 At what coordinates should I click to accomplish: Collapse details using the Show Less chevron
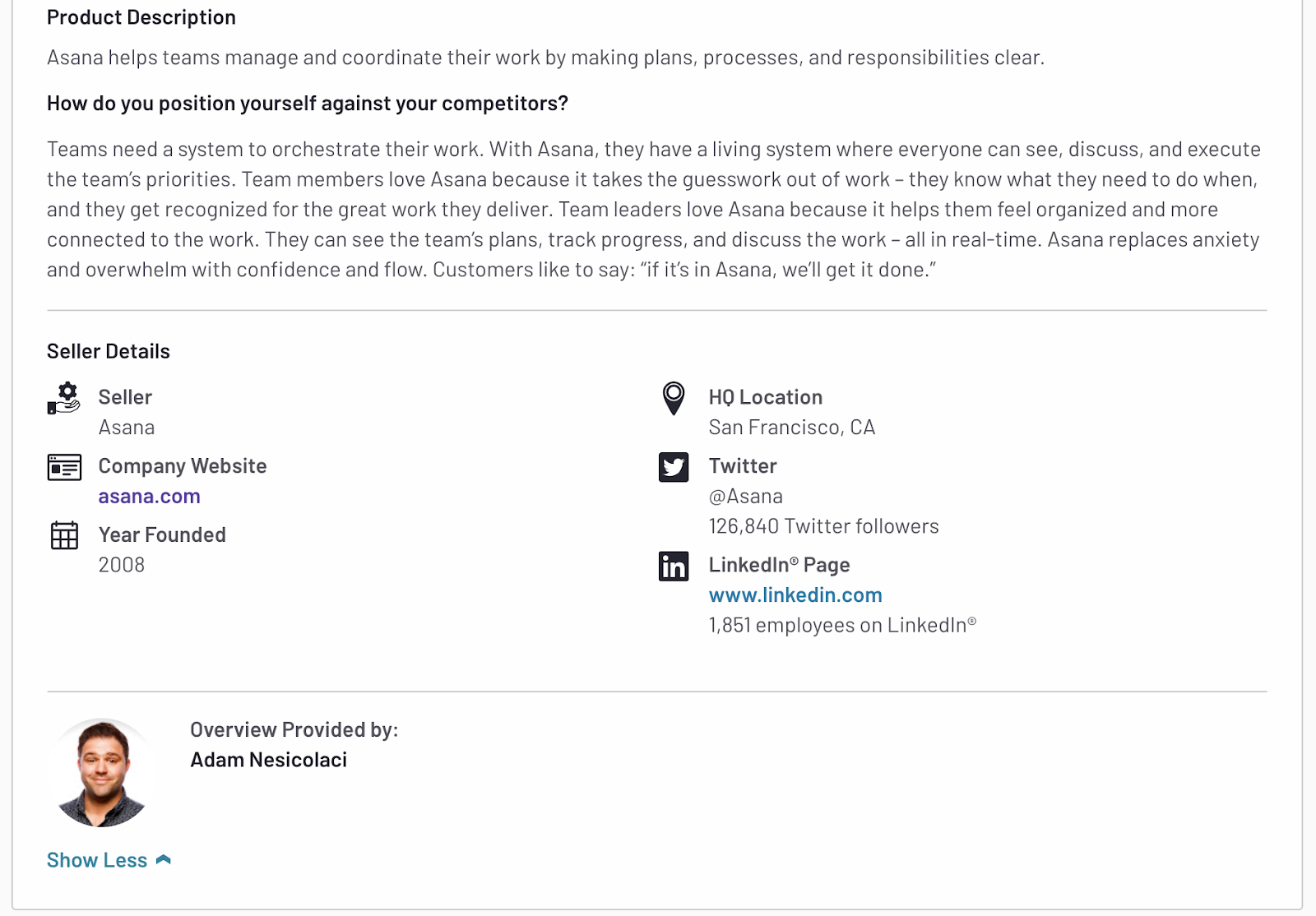pyautogui.click(x=164, y=860)
